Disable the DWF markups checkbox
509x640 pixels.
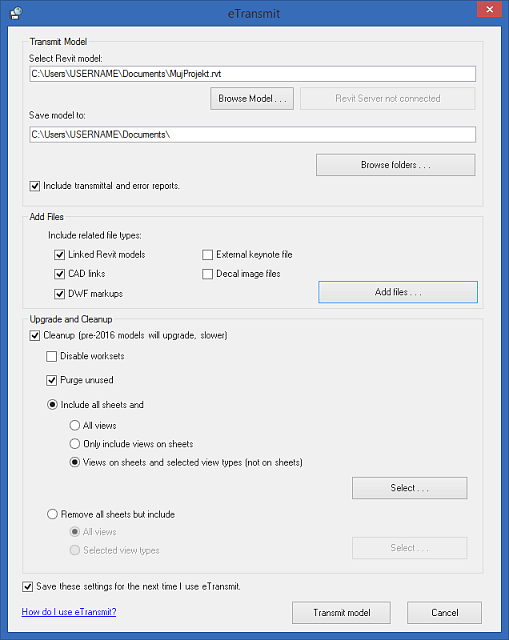click(59, 294)
